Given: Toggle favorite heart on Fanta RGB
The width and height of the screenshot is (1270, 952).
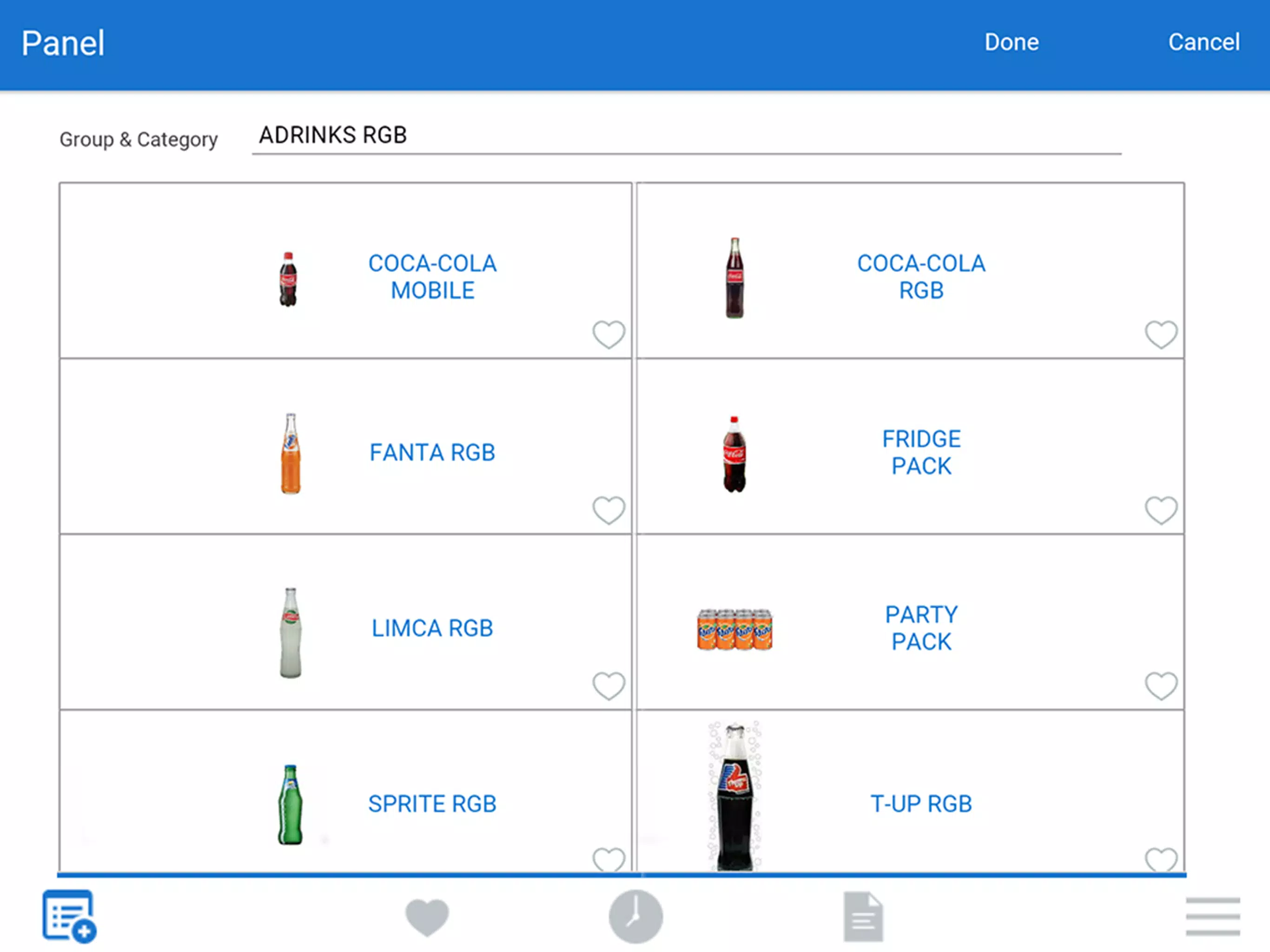Looking at the screenshot, I should tap(609, 510).
